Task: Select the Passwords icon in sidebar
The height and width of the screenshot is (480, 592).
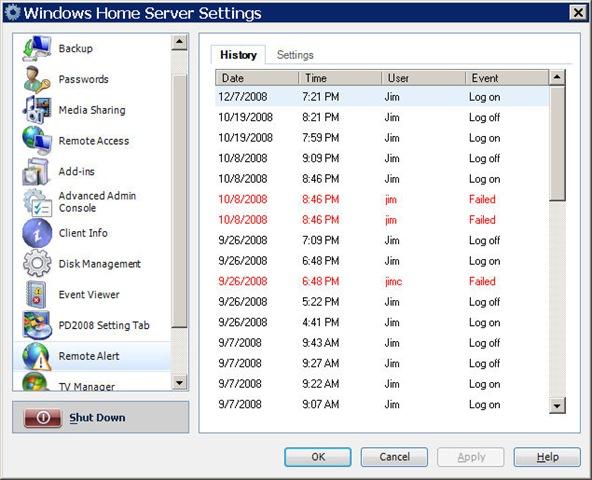Action: click(37, 79)
